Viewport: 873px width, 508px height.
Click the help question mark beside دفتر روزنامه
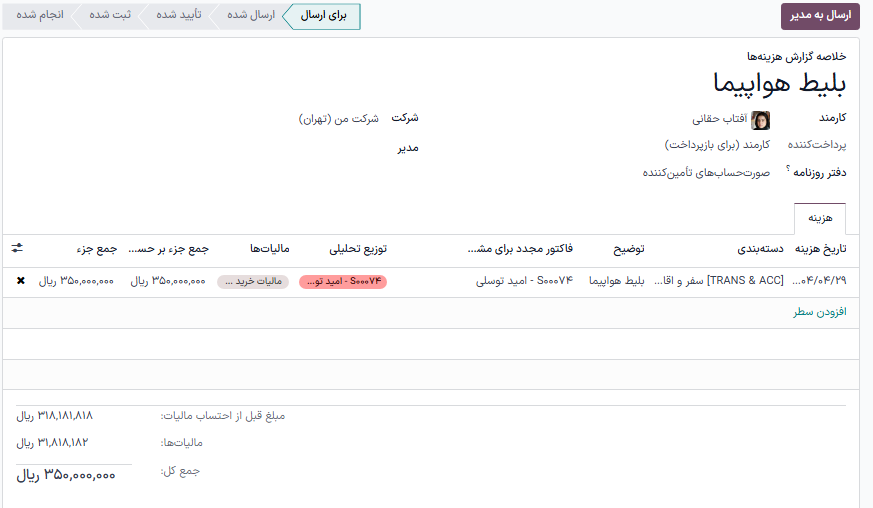[788, 169]
